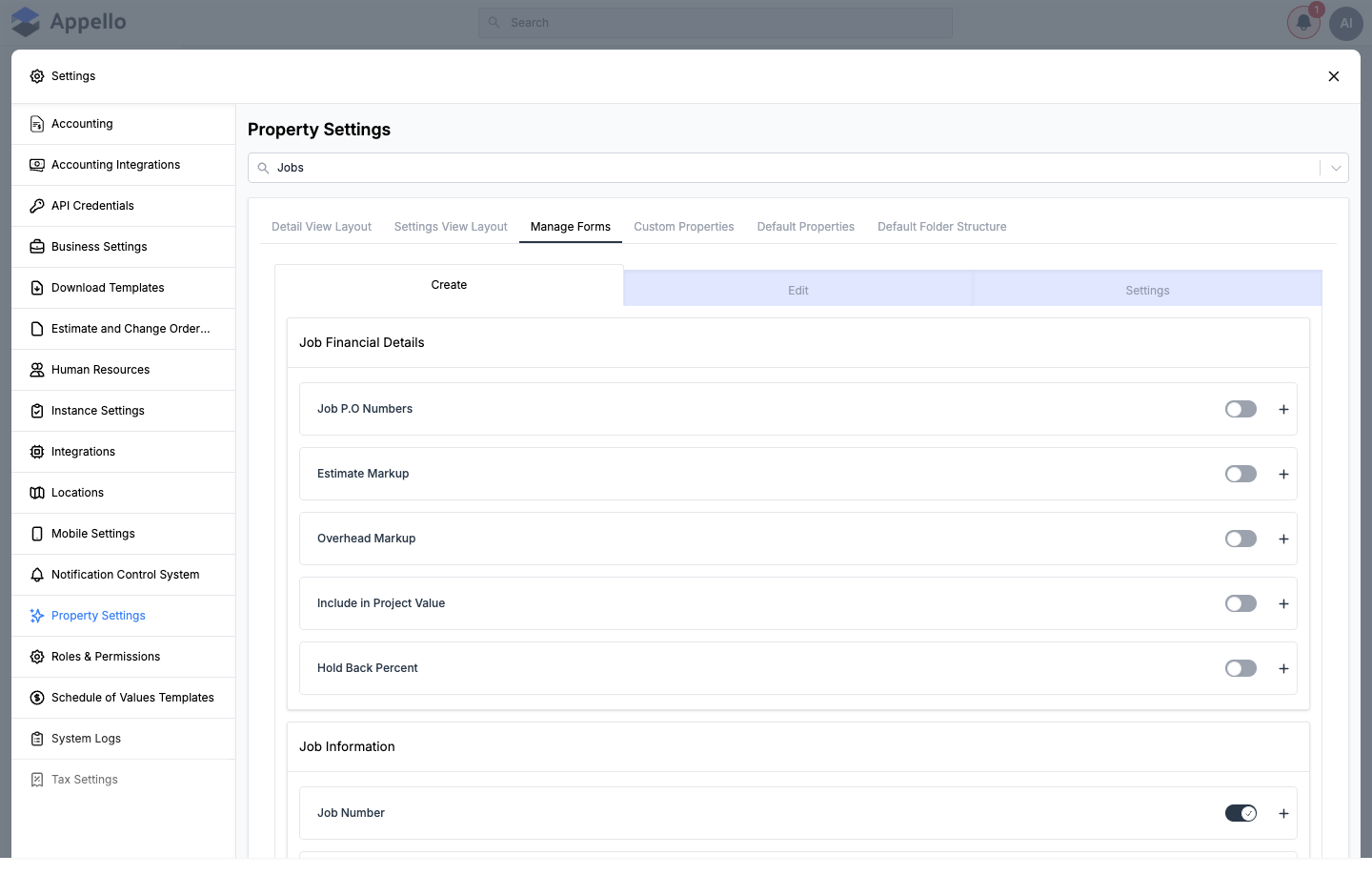Viewport: 1372px width, 875px height.
Task: Open the Settings form tab
Action: 1147,290
